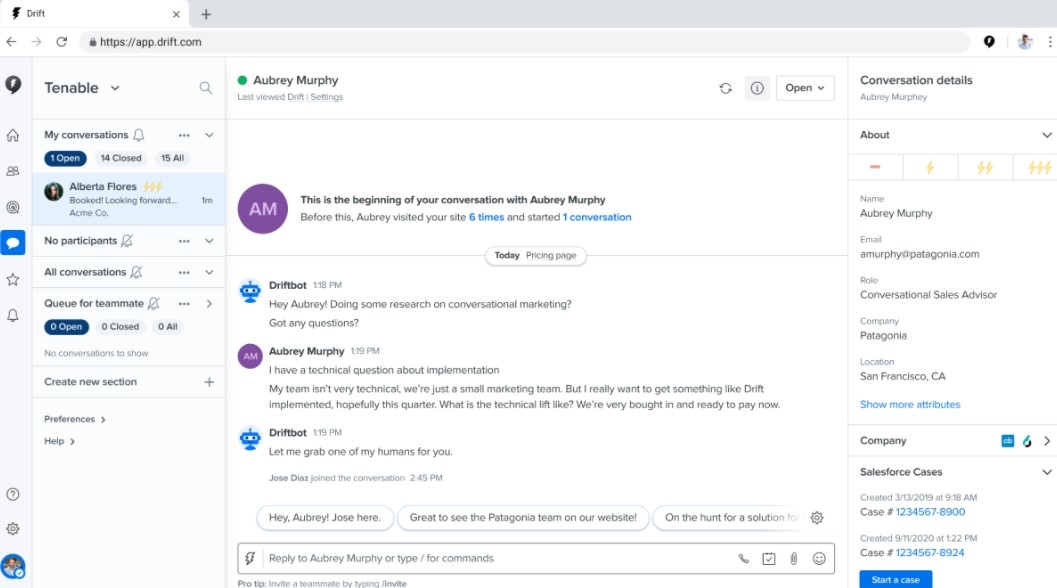The image size is (1057, 588).
Task: Select 0 All tab in Queue for teammate
Action: (167, 327)
